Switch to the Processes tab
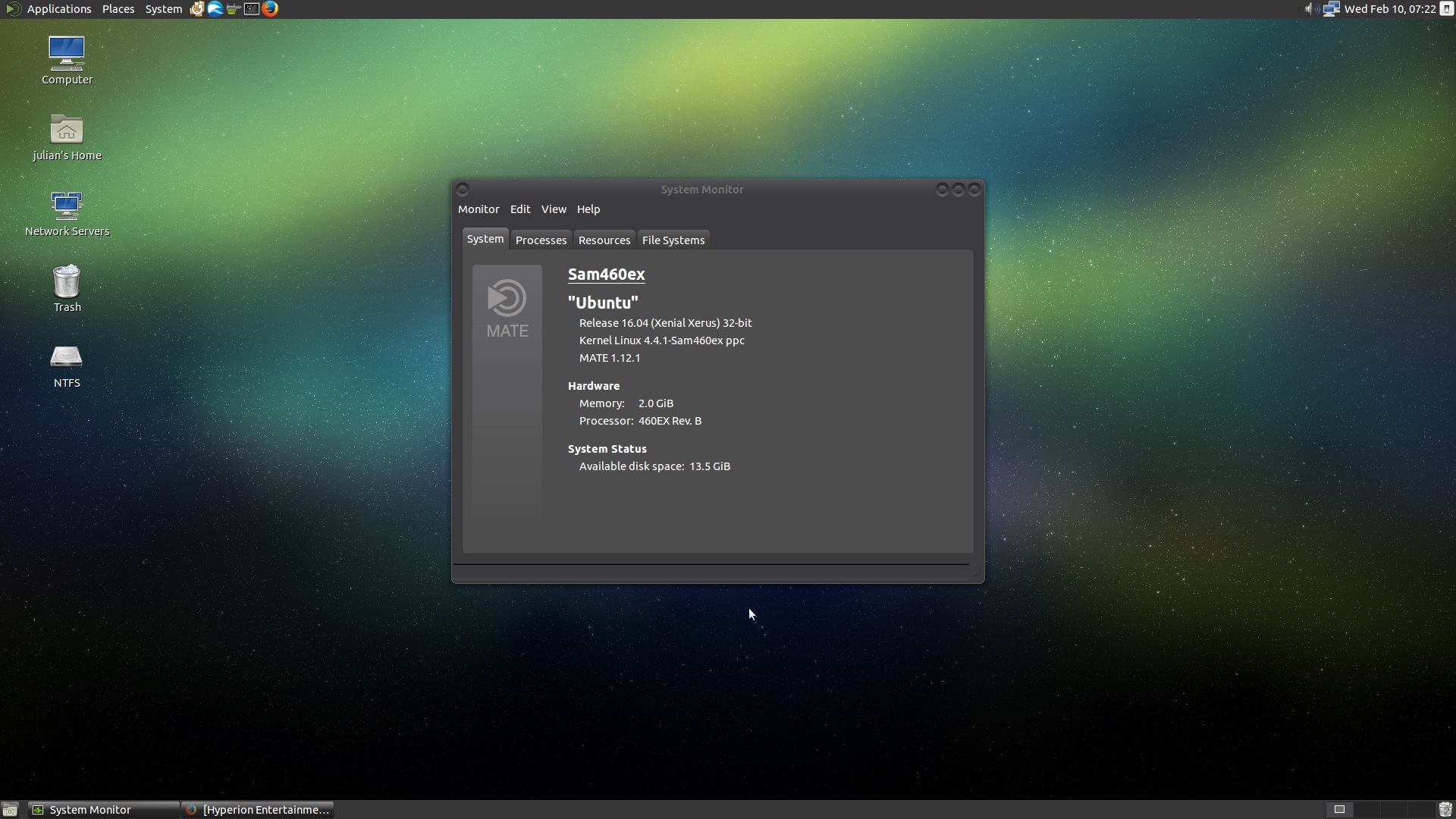1456x819 pixels. [541, 240]
